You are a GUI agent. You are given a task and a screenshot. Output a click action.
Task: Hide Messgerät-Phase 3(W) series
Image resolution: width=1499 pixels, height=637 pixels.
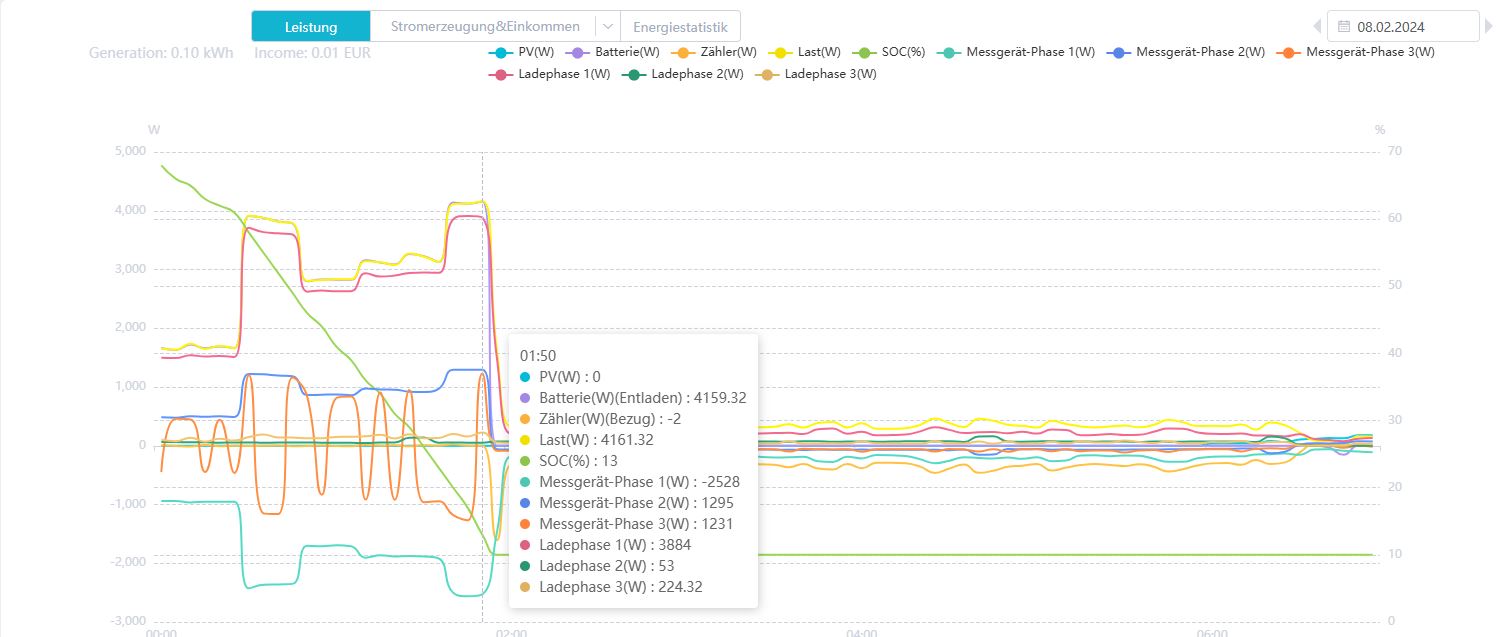tap(1360, 52)
